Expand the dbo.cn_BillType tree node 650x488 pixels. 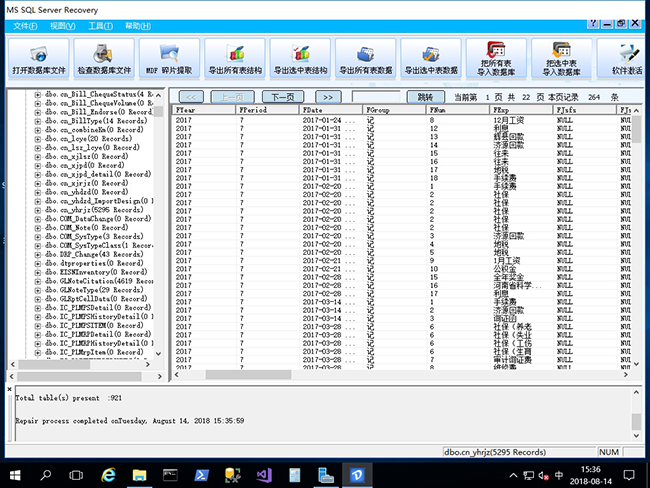coord(37,120)
